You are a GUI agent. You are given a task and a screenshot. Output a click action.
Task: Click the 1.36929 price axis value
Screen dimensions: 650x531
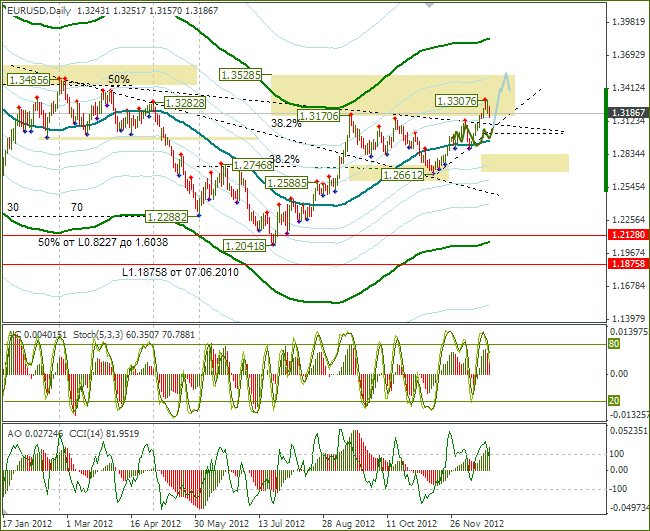tap(629, 55)
